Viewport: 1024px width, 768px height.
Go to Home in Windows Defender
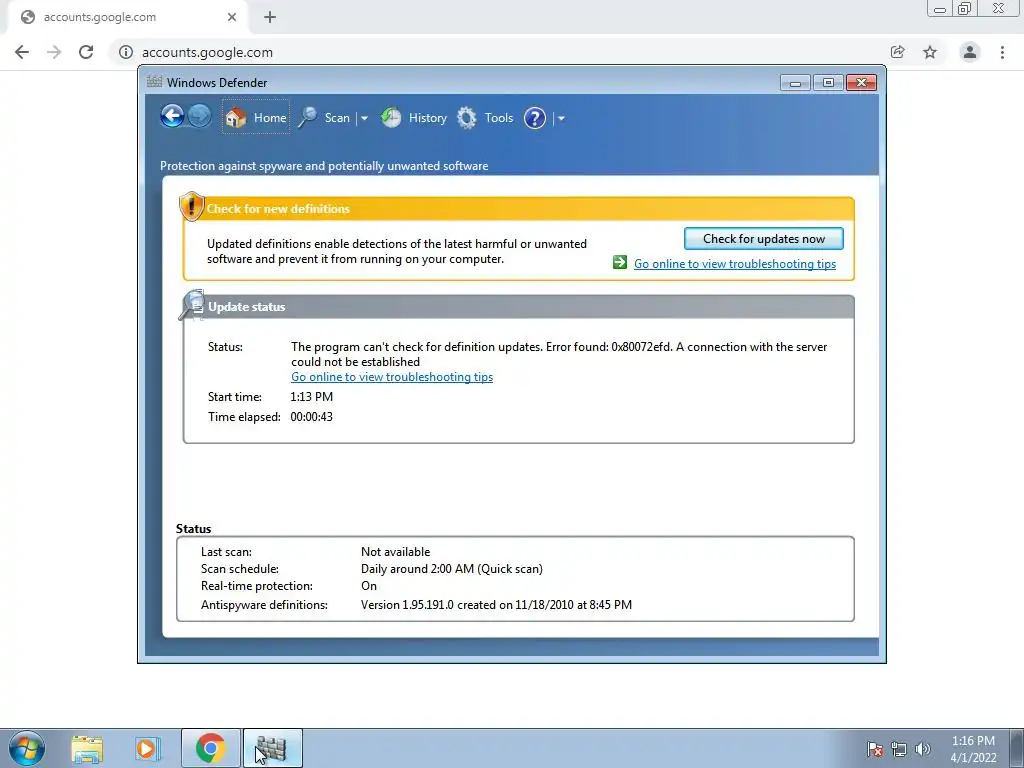[255, 118]
